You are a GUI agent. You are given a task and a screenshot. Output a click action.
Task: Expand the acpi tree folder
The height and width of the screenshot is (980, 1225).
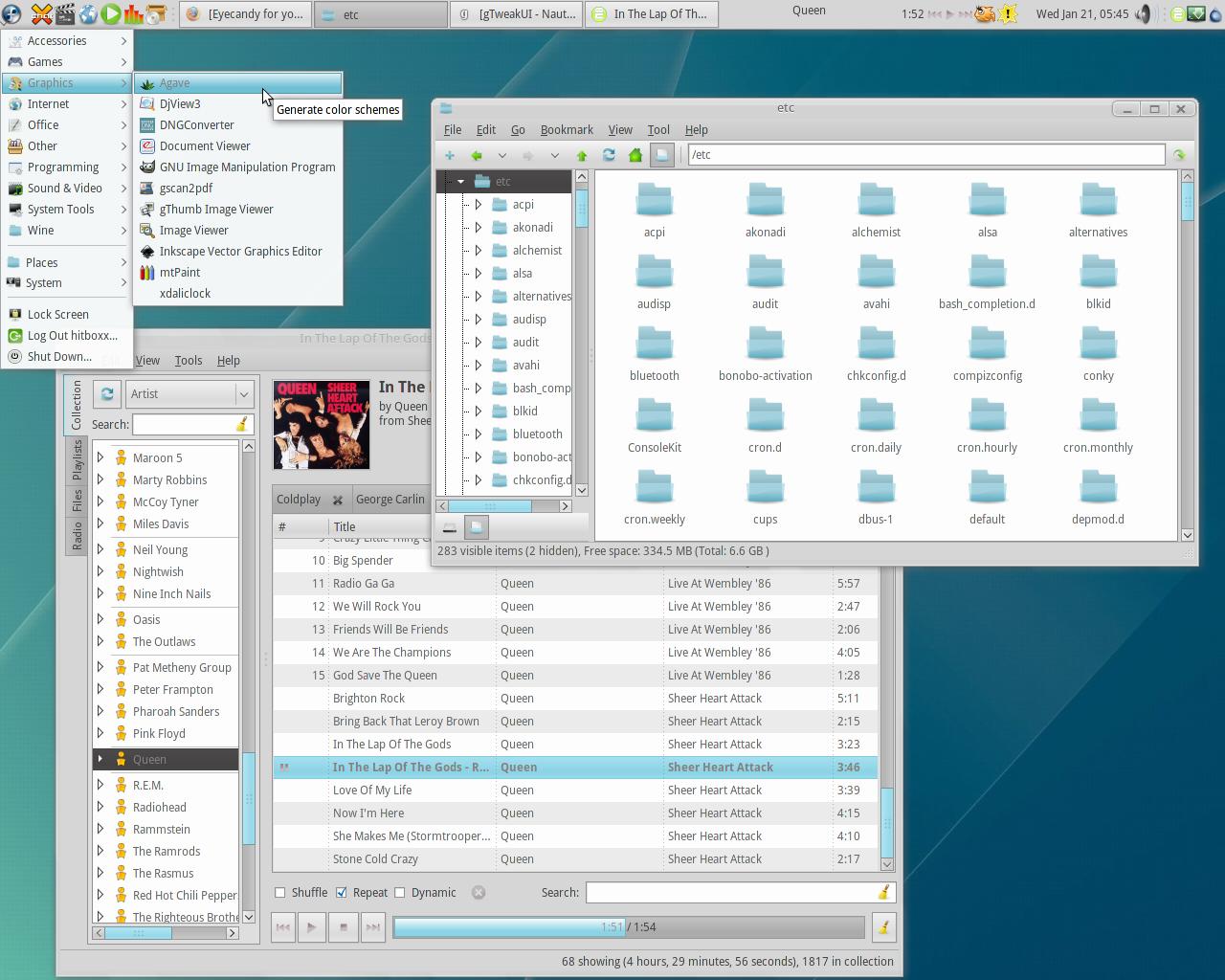click(x=479, y=205)
